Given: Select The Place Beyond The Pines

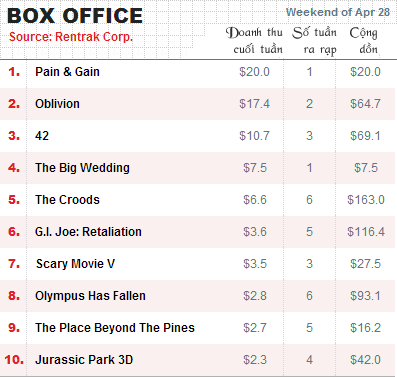Looking at the screenshot, I should click(x=115, y=328).
